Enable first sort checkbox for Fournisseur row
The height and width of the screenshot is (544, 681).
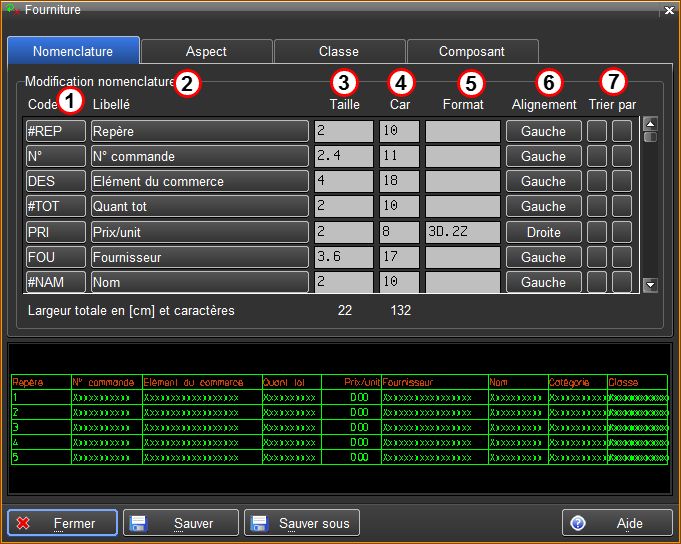coord(597,257)
